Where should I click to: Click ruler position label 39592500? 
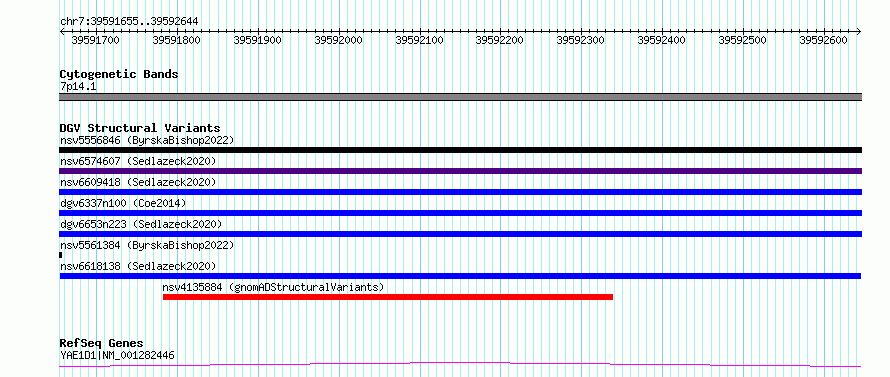pos(742,40)
